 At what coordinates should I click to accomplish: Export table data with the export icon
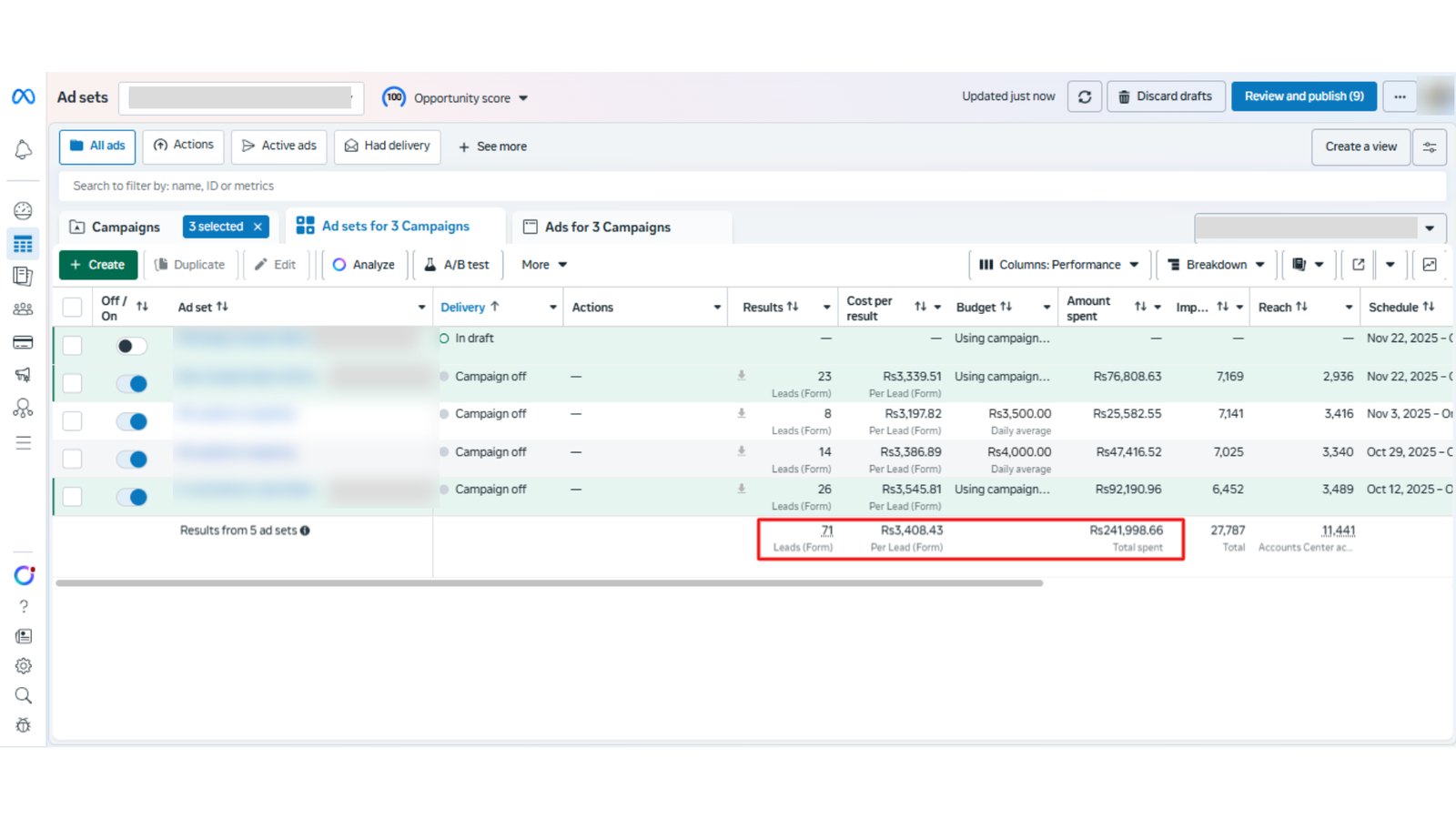coord(1359,265)
